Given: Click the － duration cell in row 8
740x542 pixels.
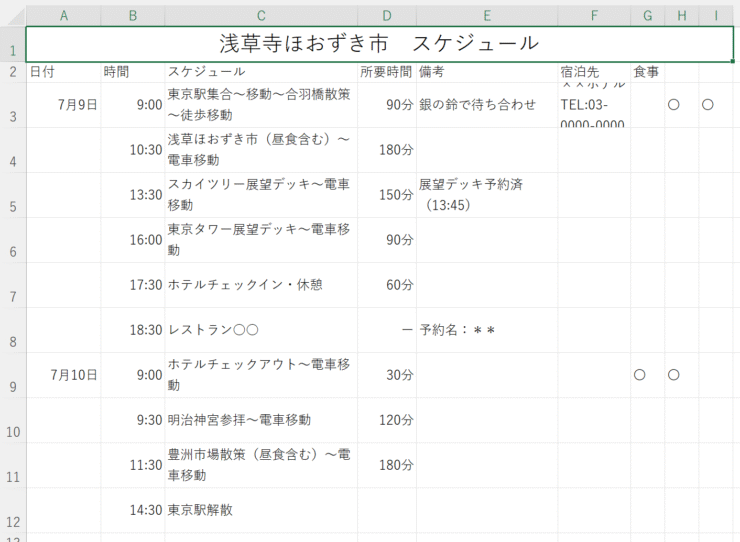Looking at the screenshot, I should pyautogui.click(x=387, y=330).
